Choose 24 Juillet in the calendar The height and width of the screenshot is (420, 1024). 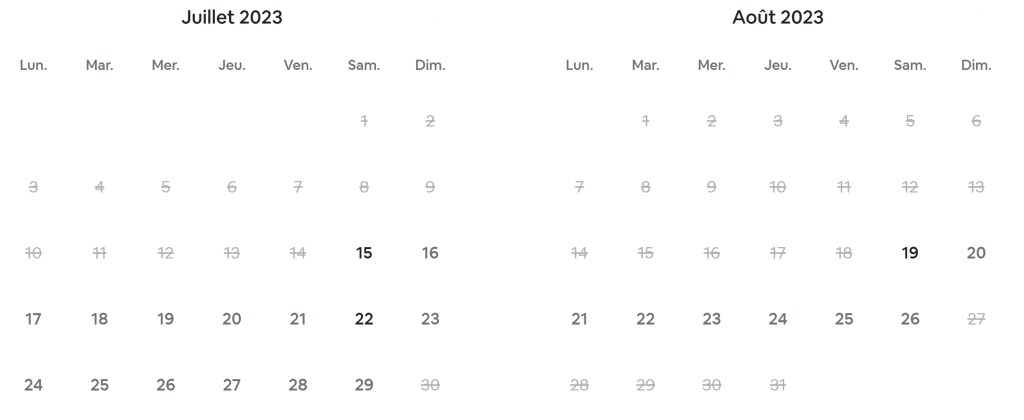click(x=33, y=385)
